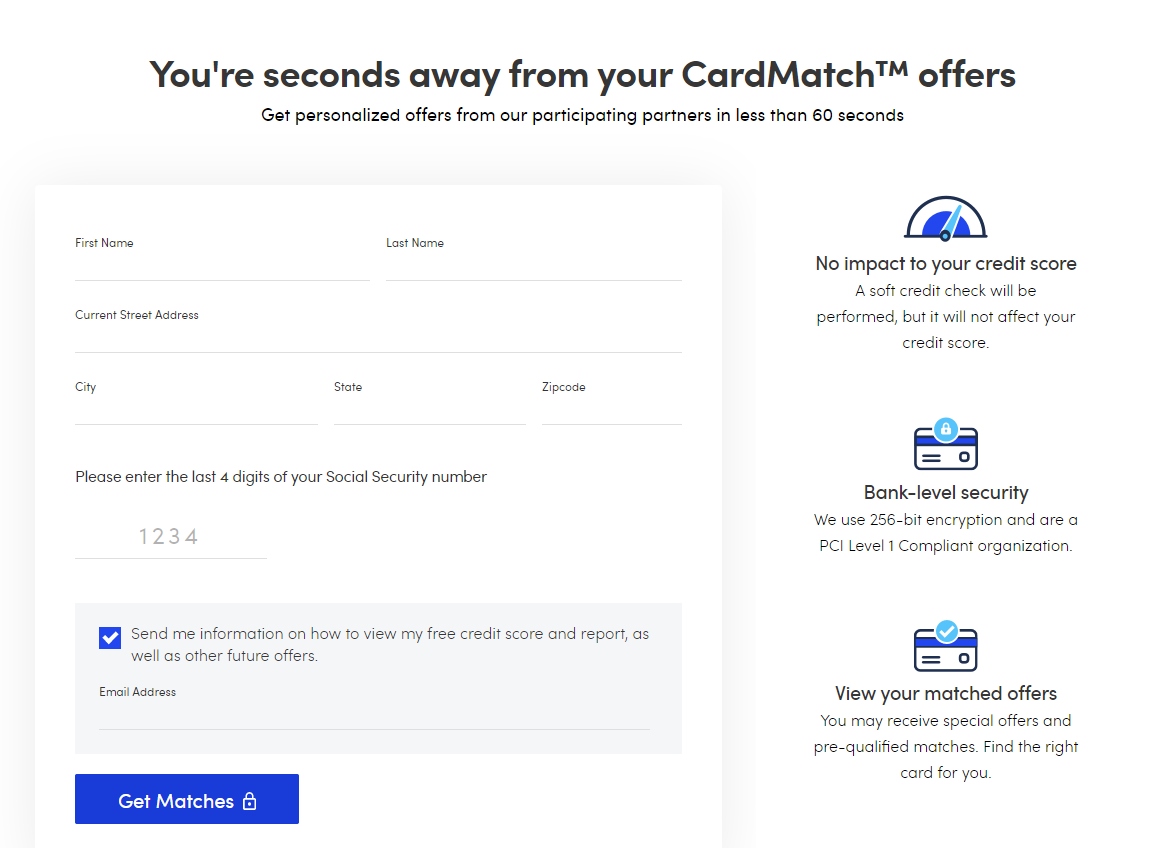This screenshot has height=848, width=1159.
Task: Uncheck the free credit score offers checkbox
Action: [x=110, y=637]
